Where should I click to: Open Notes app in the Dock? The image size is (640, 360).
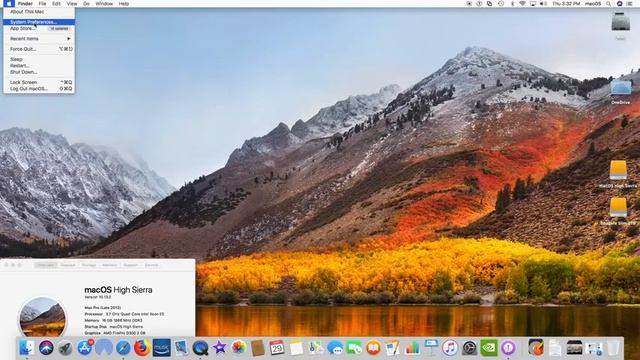tap(296, 348)
